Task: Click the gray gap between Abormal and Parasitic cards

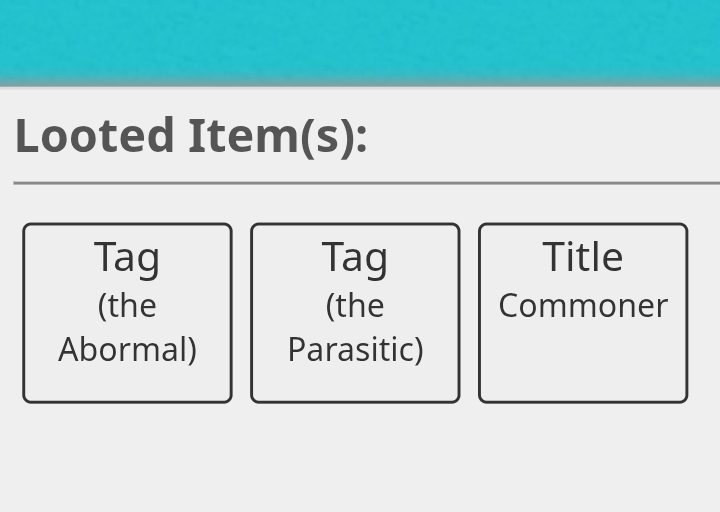Action: pos(242,313)
